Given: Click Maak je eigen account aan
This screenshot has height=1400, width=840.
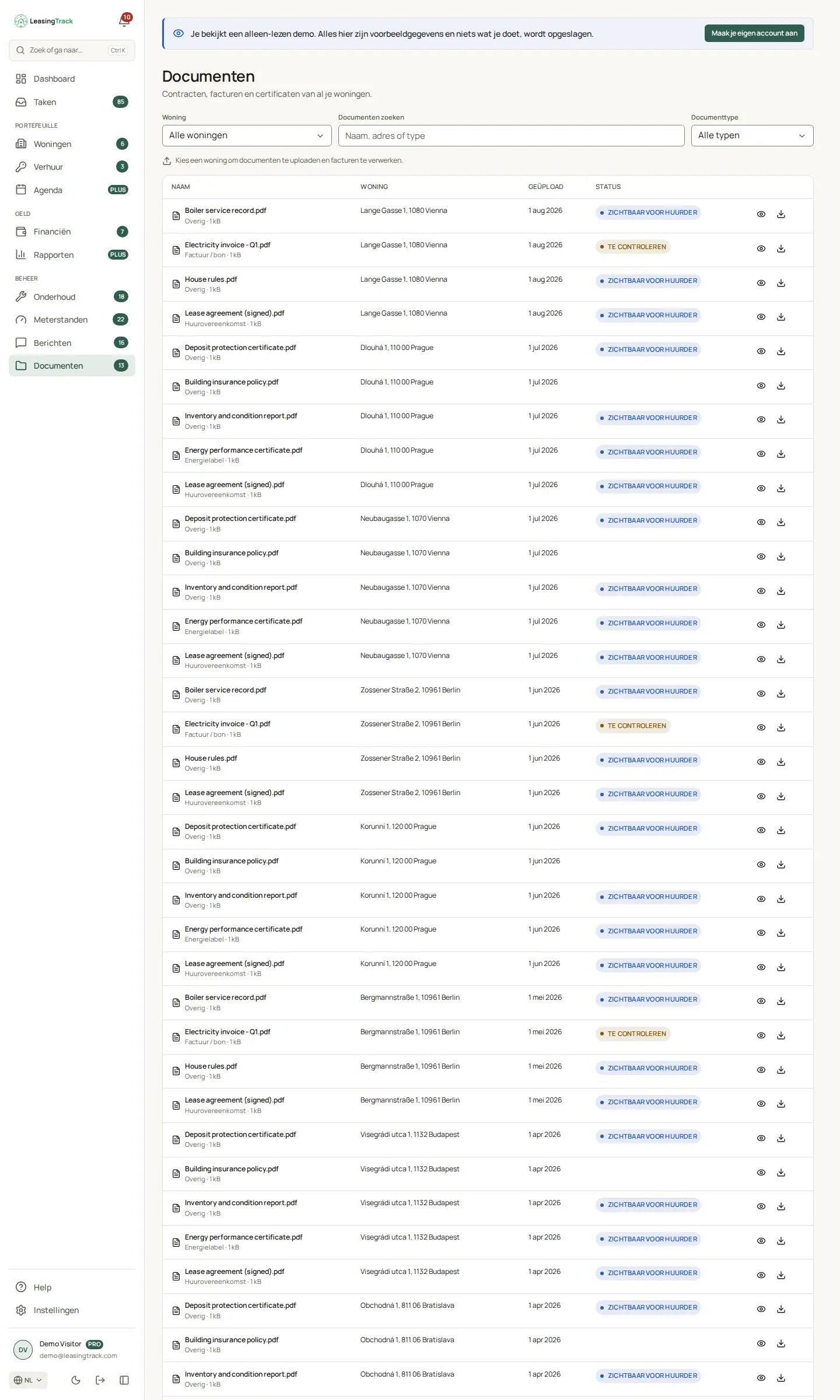Looking at the screenshot, I should coord(754,33).
